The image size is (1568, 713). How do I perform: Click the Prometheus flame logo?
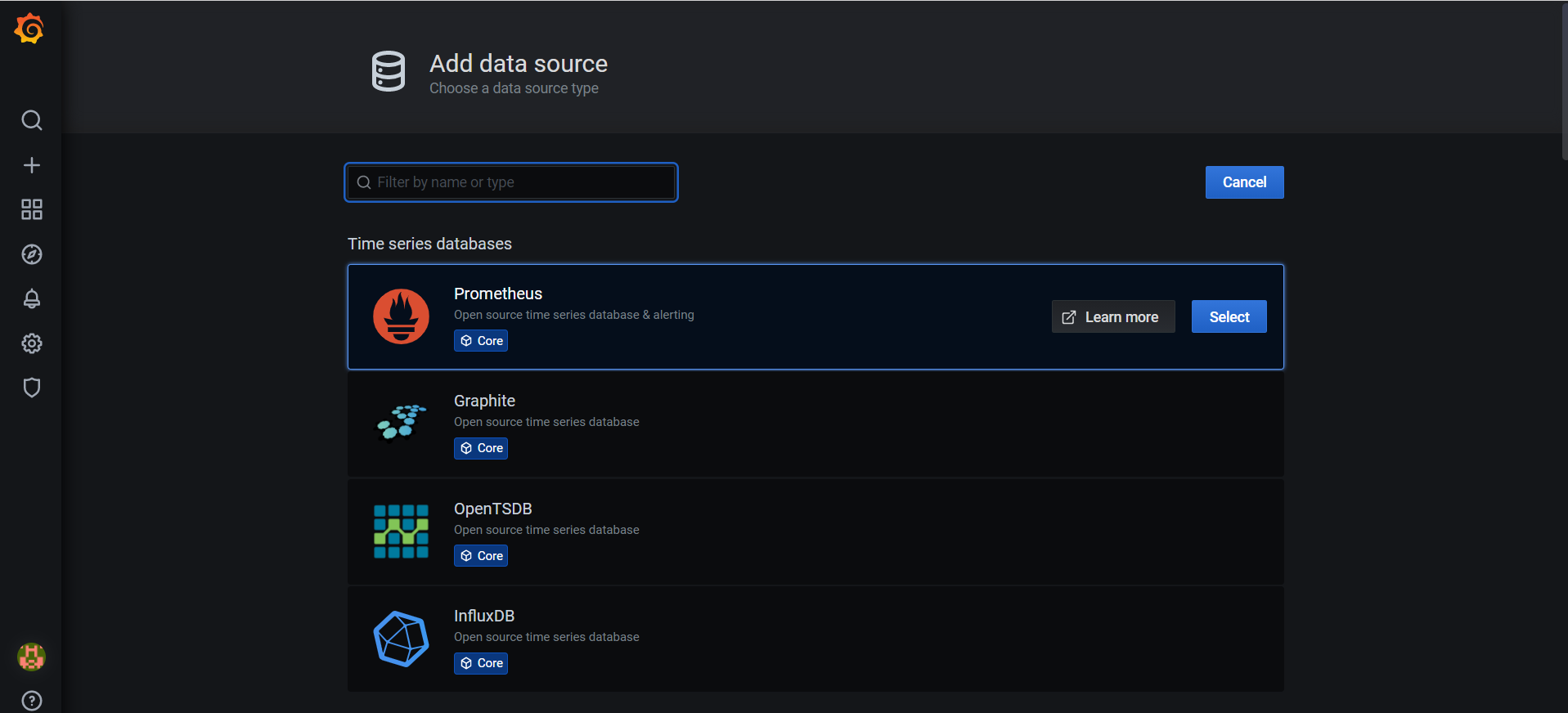[401, 316]
